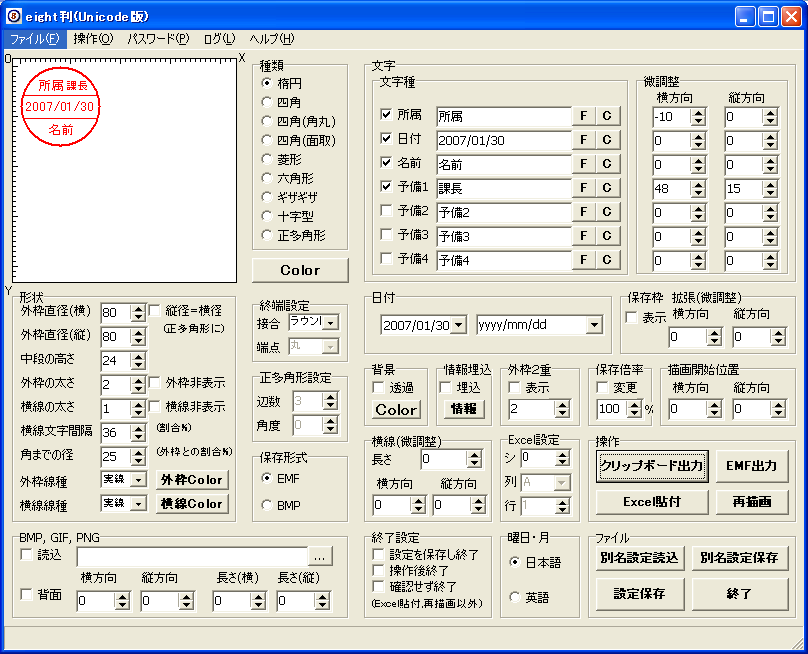Open the 端点 endpoint dropdown
The height and width of the screenshot is (654, 808).
331,347
